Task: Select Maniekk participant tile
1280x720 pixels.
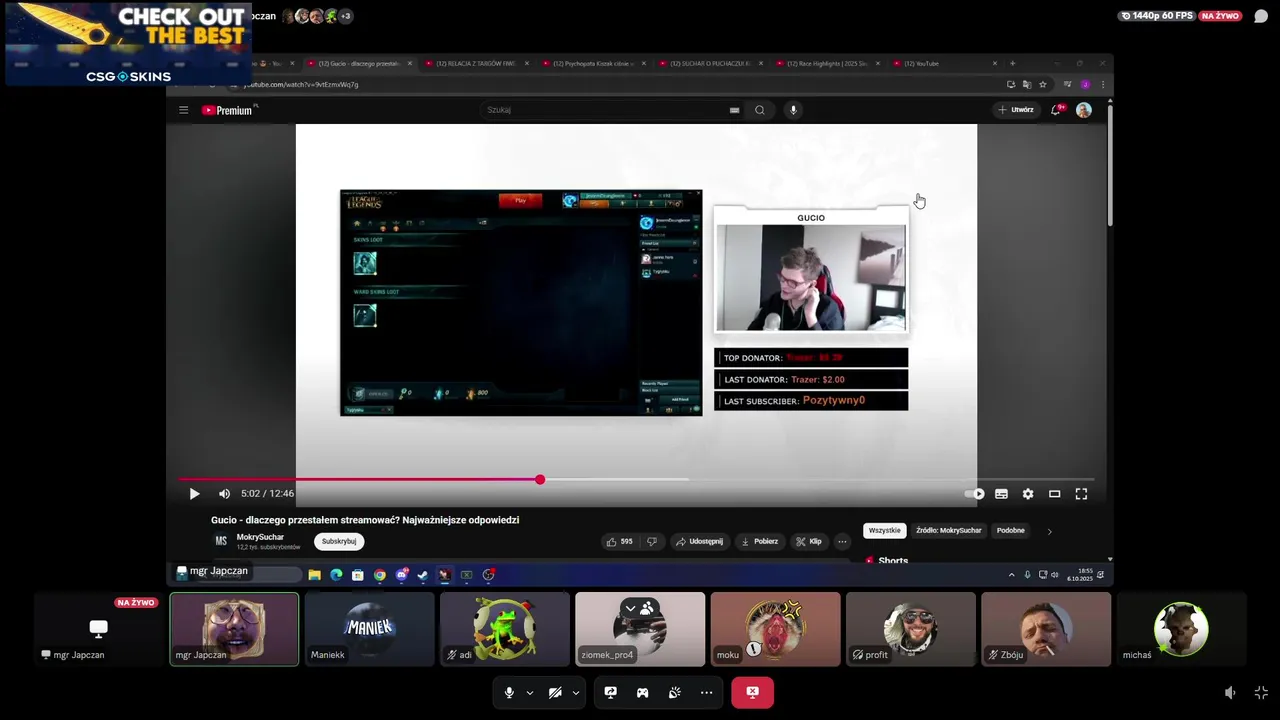Action: point(370,629)
